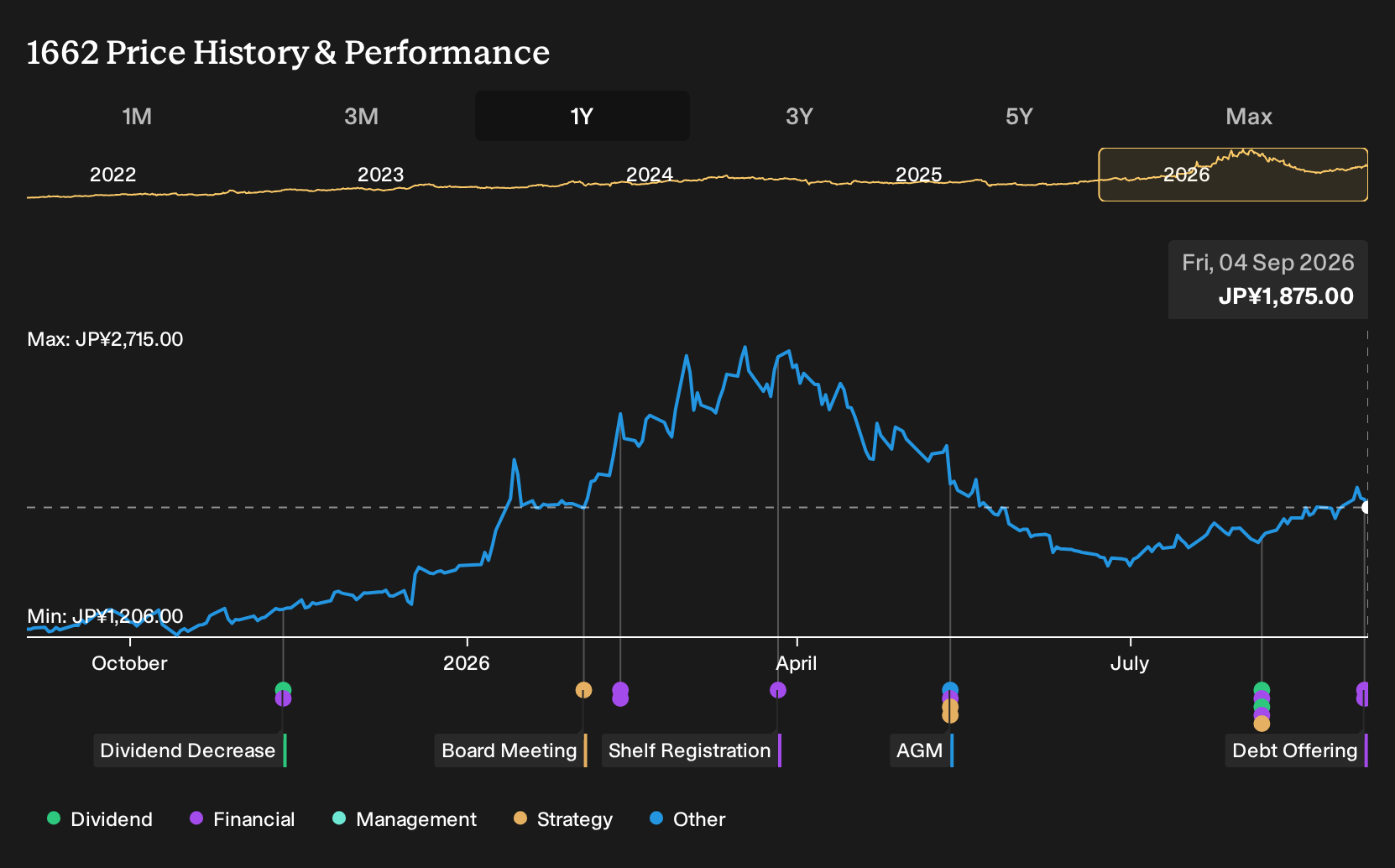Image resolution: width=1395 pixels, height=868 pixels.
Task: Toggle the Other legend filter
Action: 687,819
